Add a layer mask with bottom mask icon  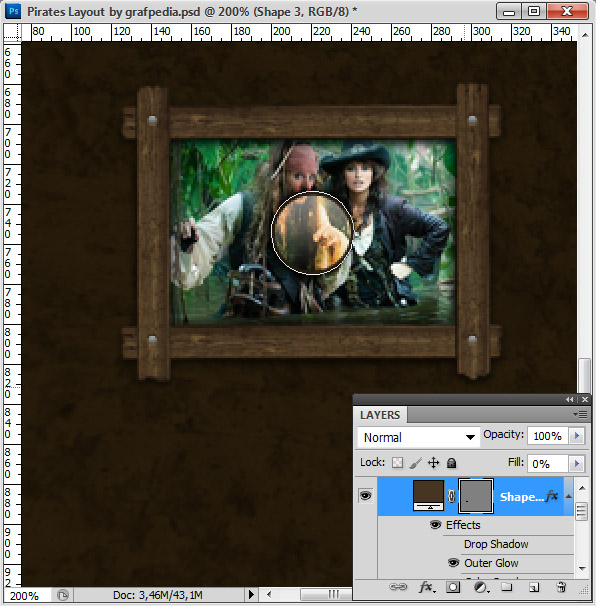point(453,587)
